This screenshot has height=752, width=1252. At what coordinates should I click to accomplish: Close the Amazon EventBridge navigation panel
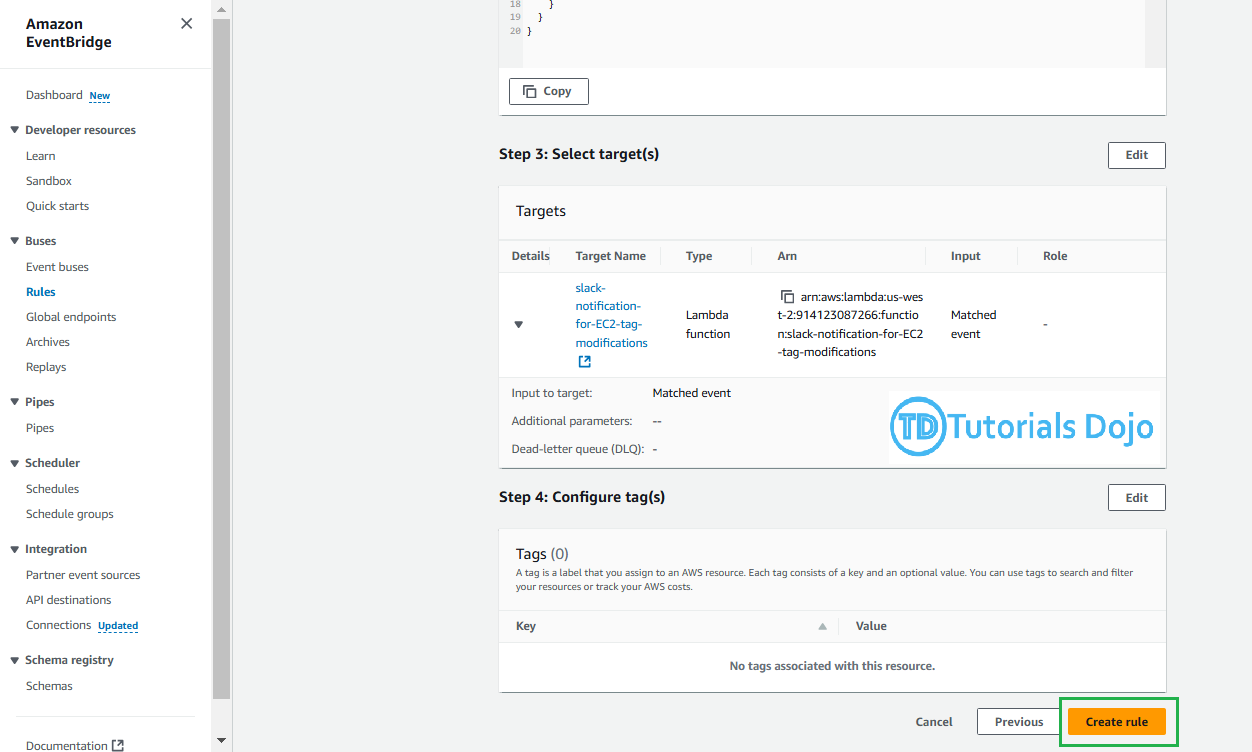click(x=186, y=24)
